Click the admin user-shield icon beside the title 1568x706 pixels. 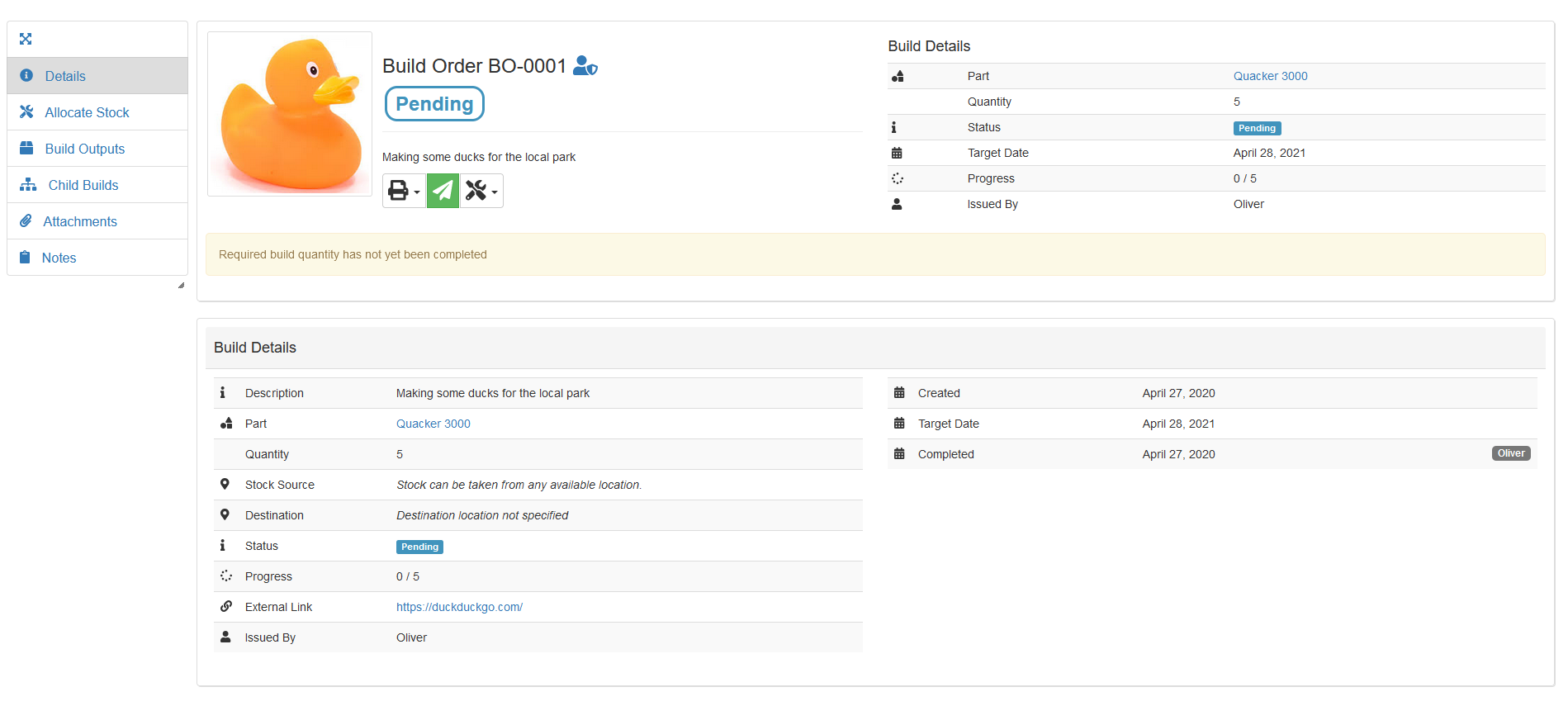585,66
